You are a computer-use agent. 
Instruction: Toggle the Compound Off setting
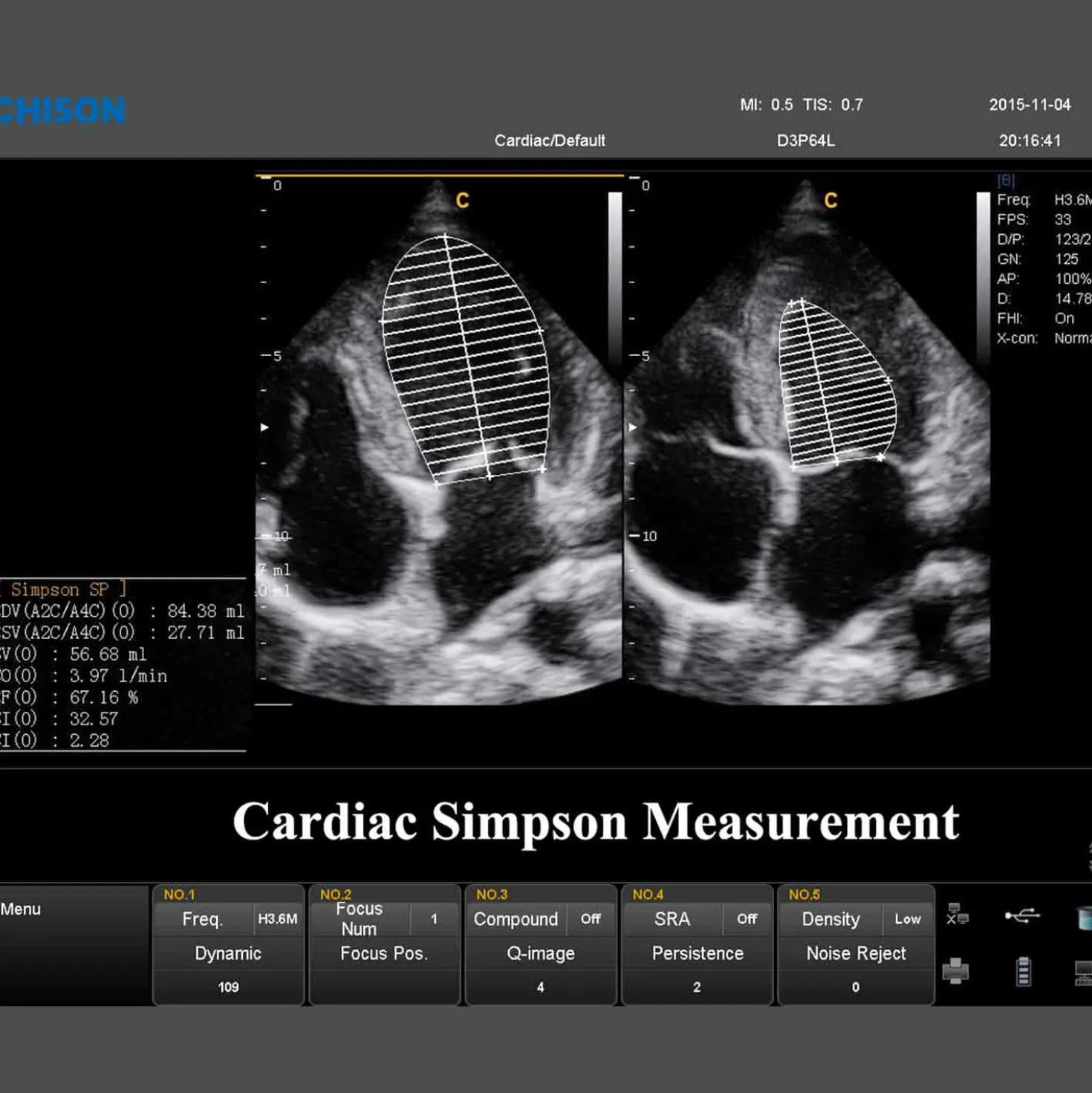click(x=591, y=919)
